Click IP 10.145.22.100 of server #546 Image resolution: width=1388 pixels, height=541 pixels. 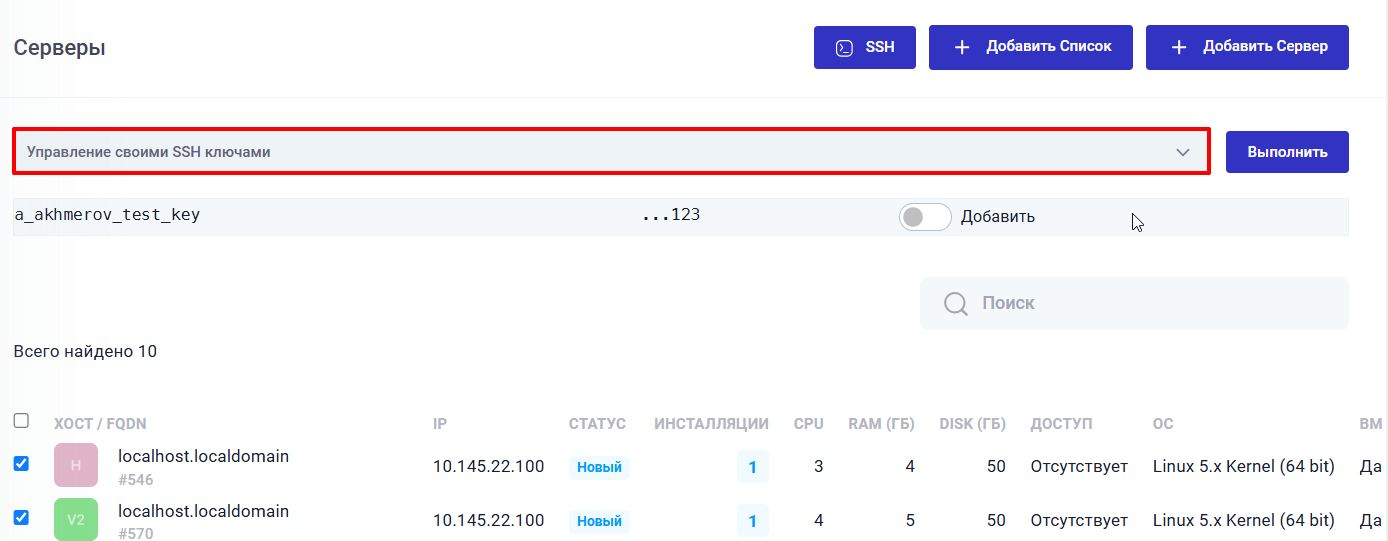pyautogui.click(x=489, y=466)
